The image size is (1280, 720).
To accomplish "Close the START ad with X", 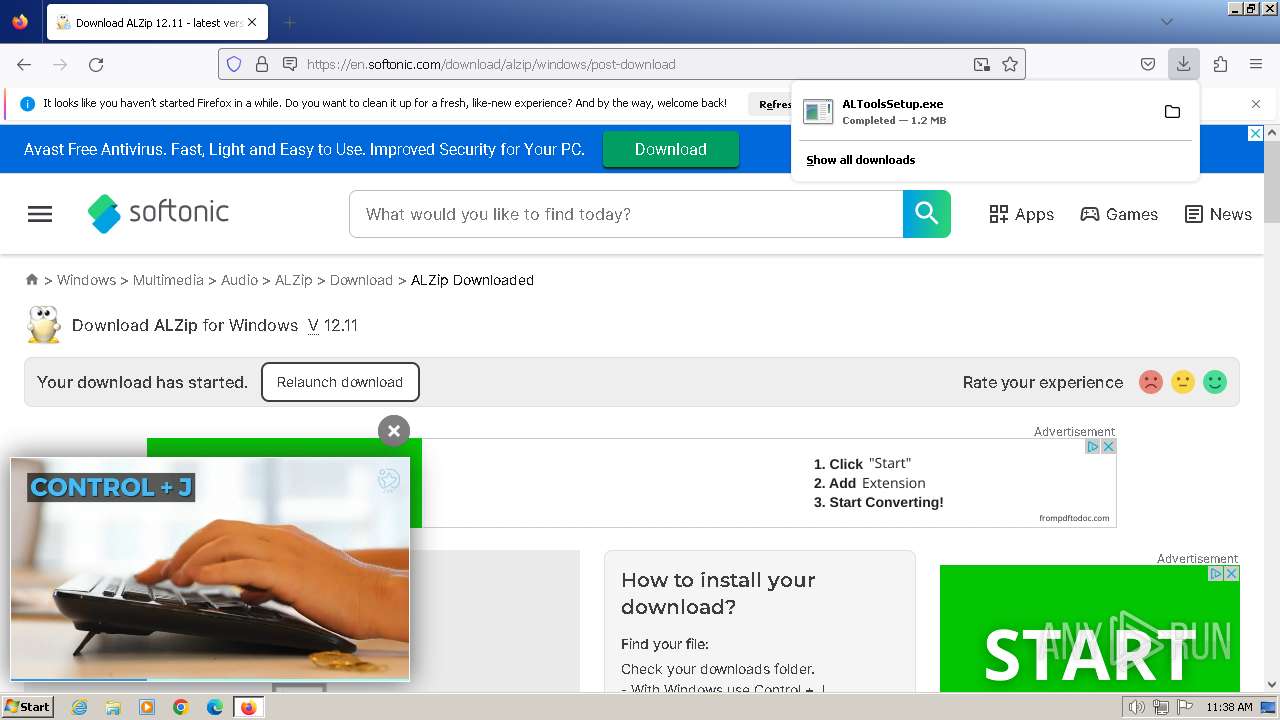I will coord(1232,573).
